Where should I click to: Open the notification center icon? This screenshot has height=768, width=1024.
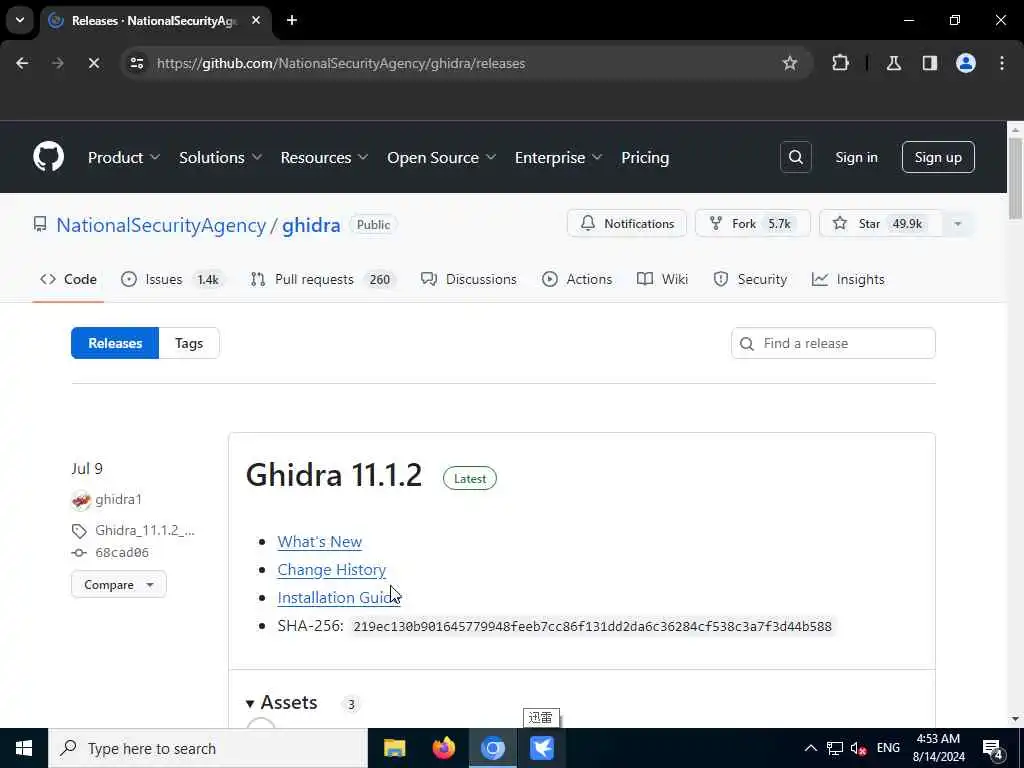[x=993, y=748]
